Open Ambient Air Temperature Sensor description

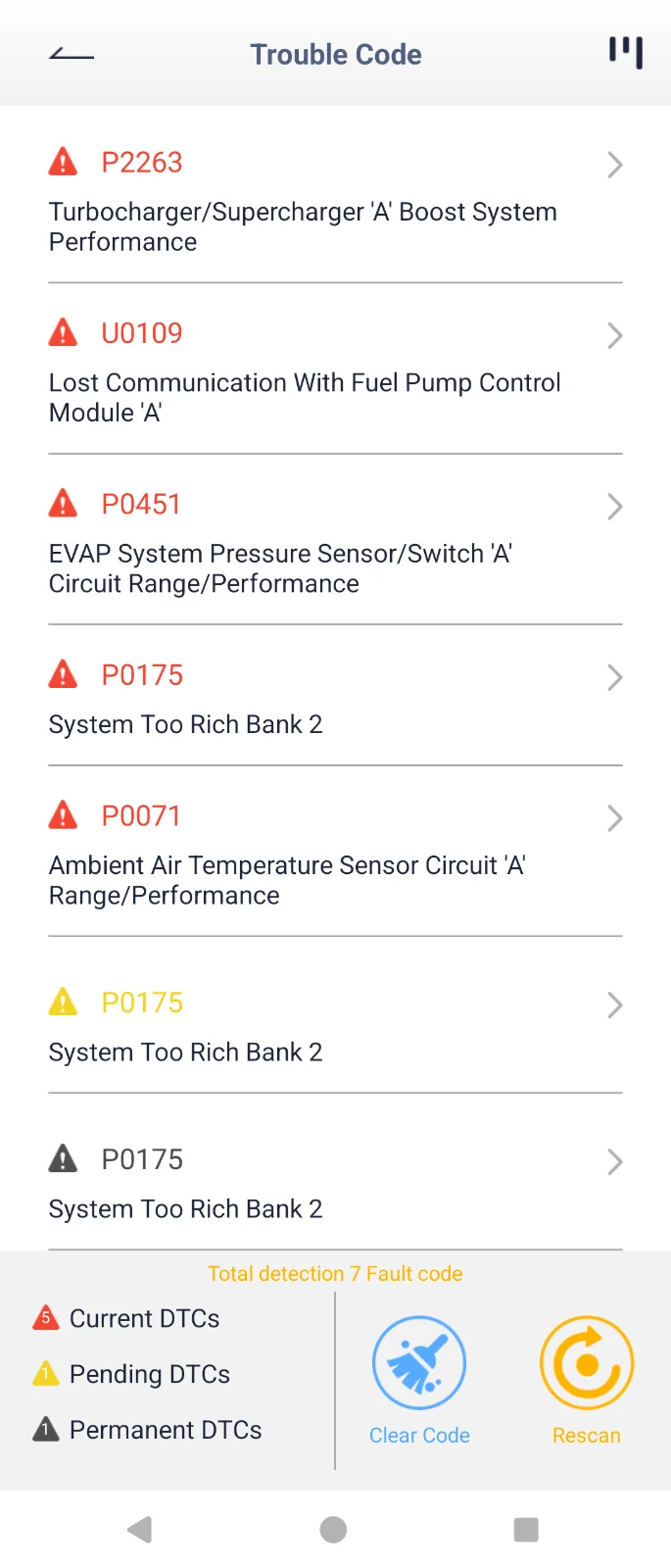click(287, 880)
